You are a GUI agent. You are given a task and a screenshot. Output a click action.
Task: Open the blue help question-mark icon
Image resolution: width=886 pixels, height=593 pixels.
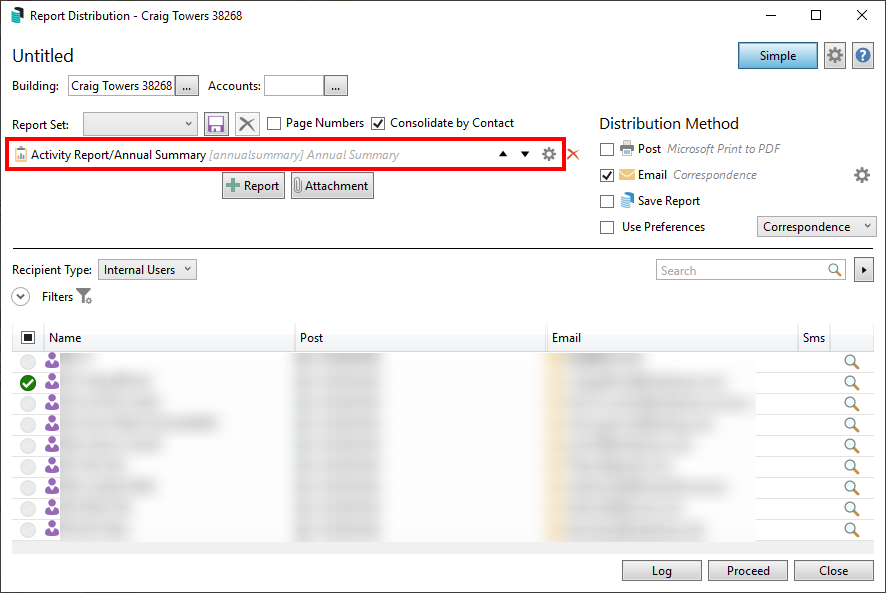[x=863, y=56]
